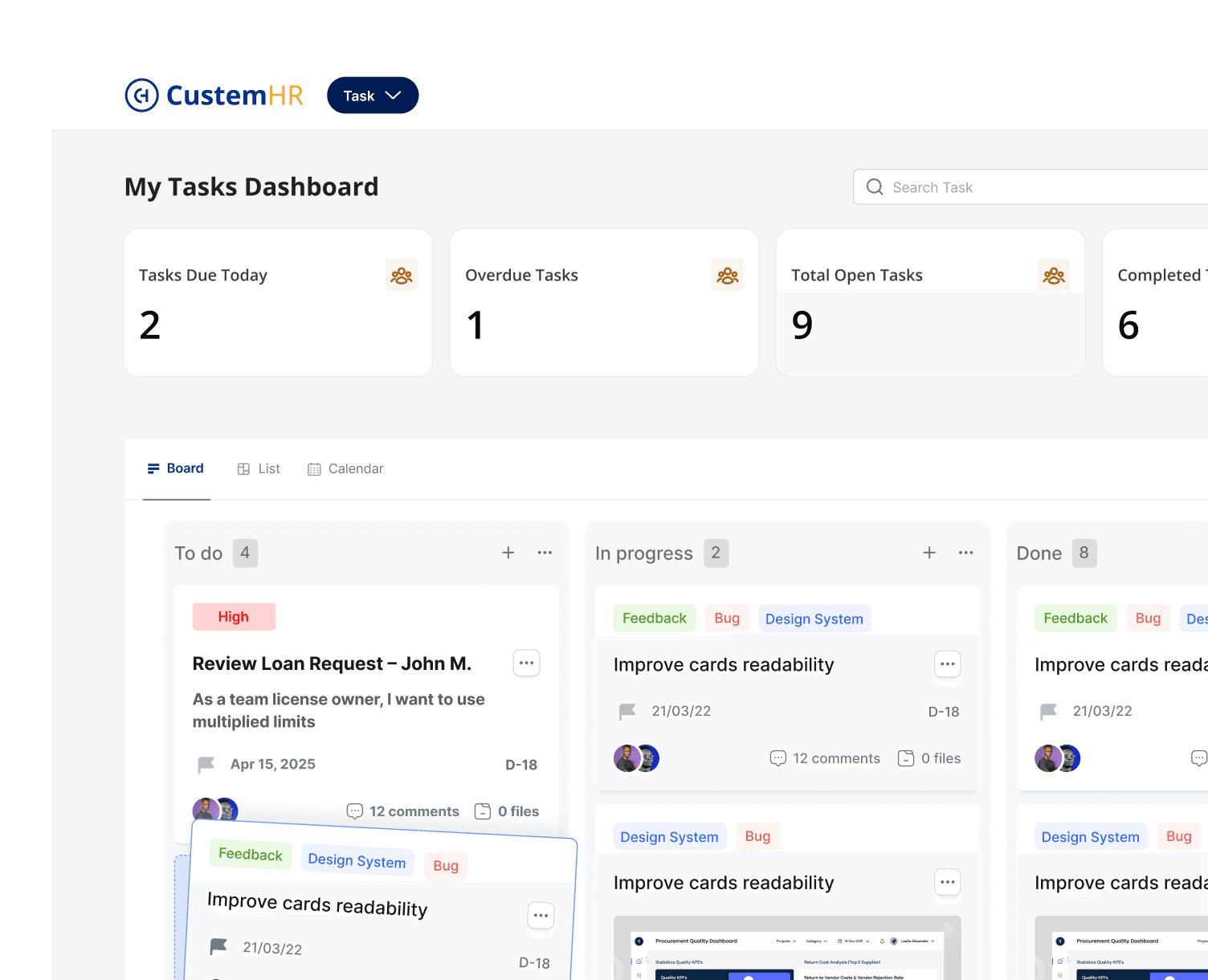
Task: Add a new task to In progress column
Action: coord(928,553)
